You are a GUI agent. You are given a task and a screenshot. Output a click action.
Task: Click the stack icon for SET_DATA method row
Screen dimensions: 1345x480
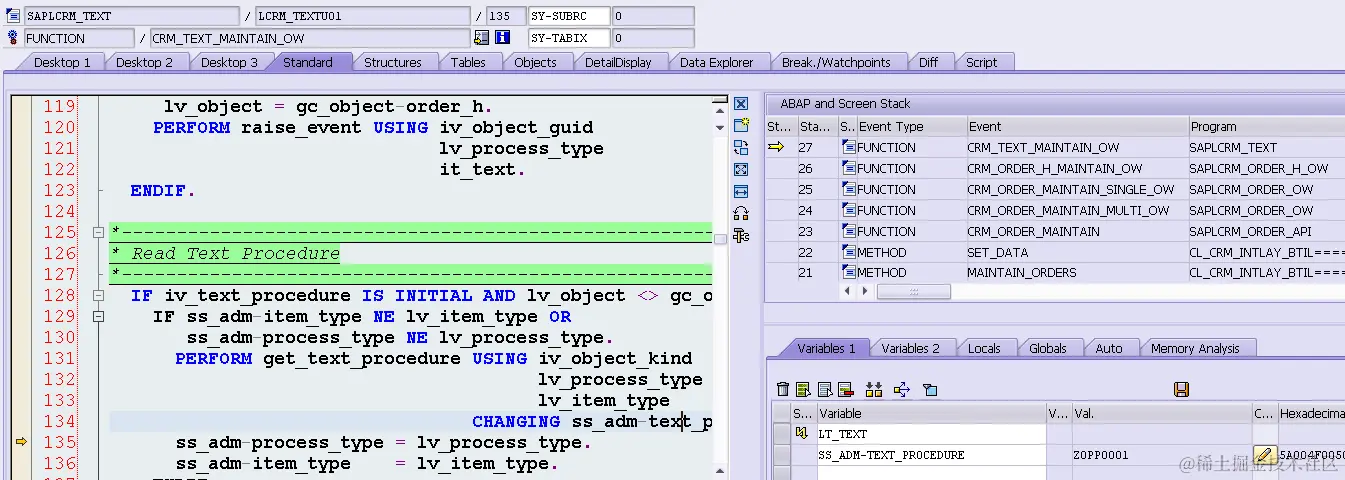(849, 252)
